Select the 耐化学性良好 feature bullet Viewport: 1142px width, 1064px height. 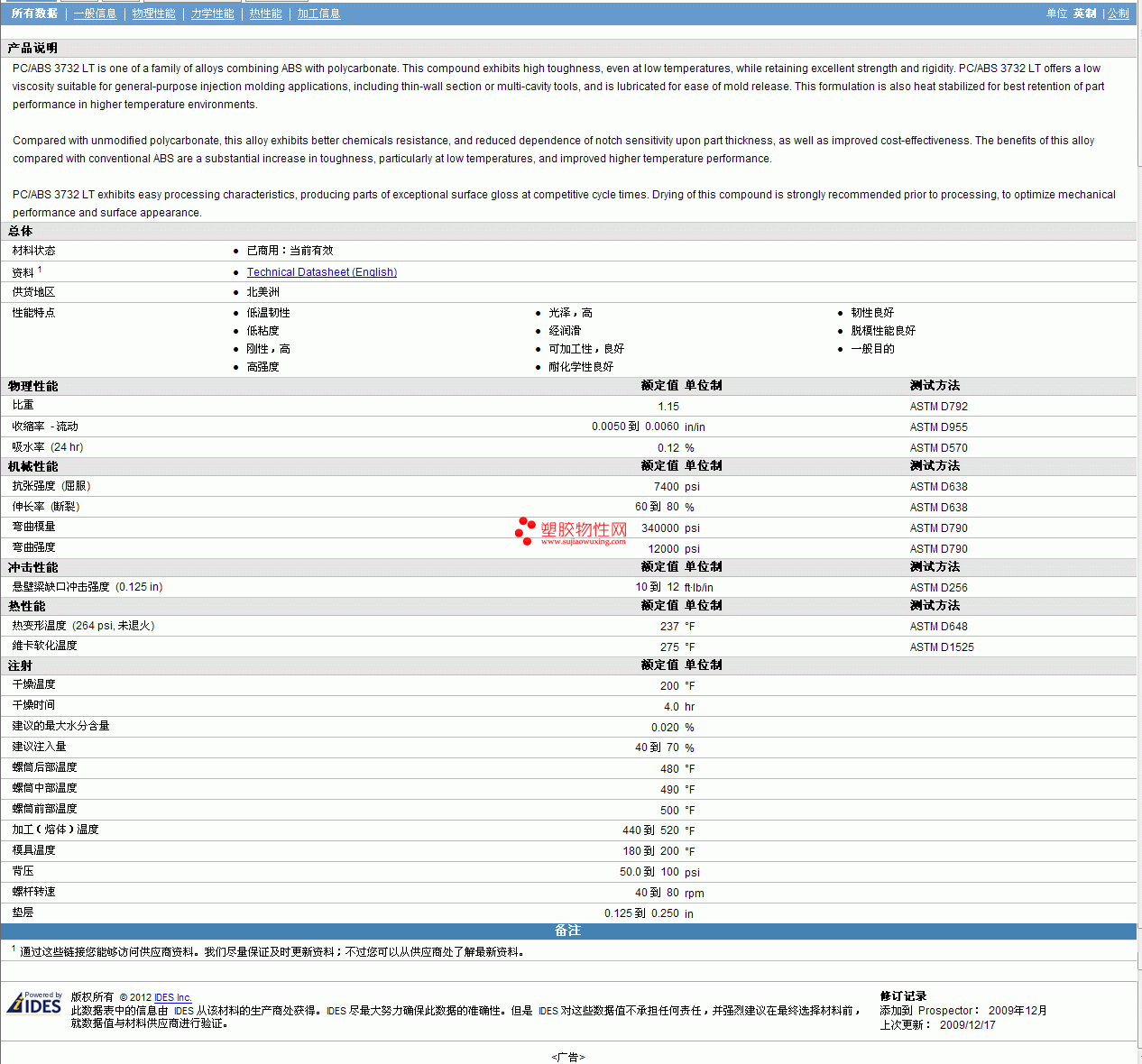[x=582, y=367]
